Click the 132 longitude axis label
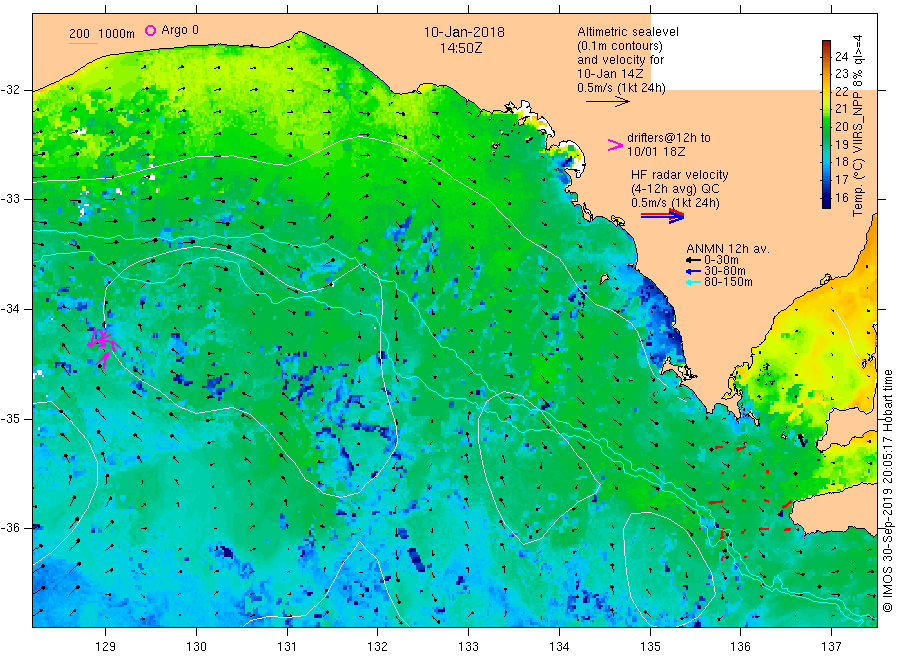900x660 pixels. pos(378,647)
